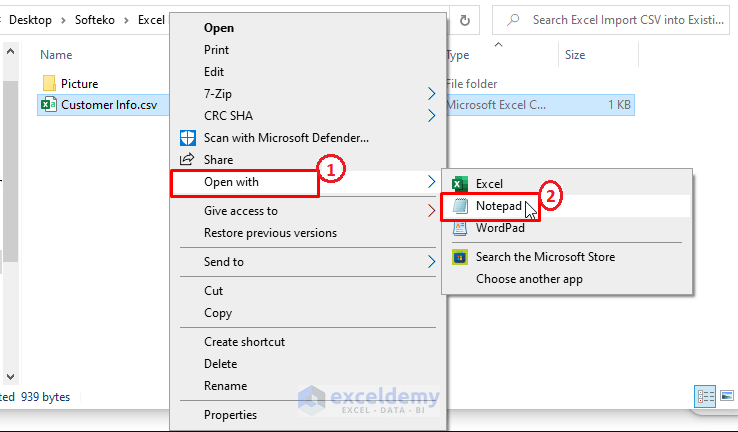Sort files by the Size column header

[x=575, y=55]
